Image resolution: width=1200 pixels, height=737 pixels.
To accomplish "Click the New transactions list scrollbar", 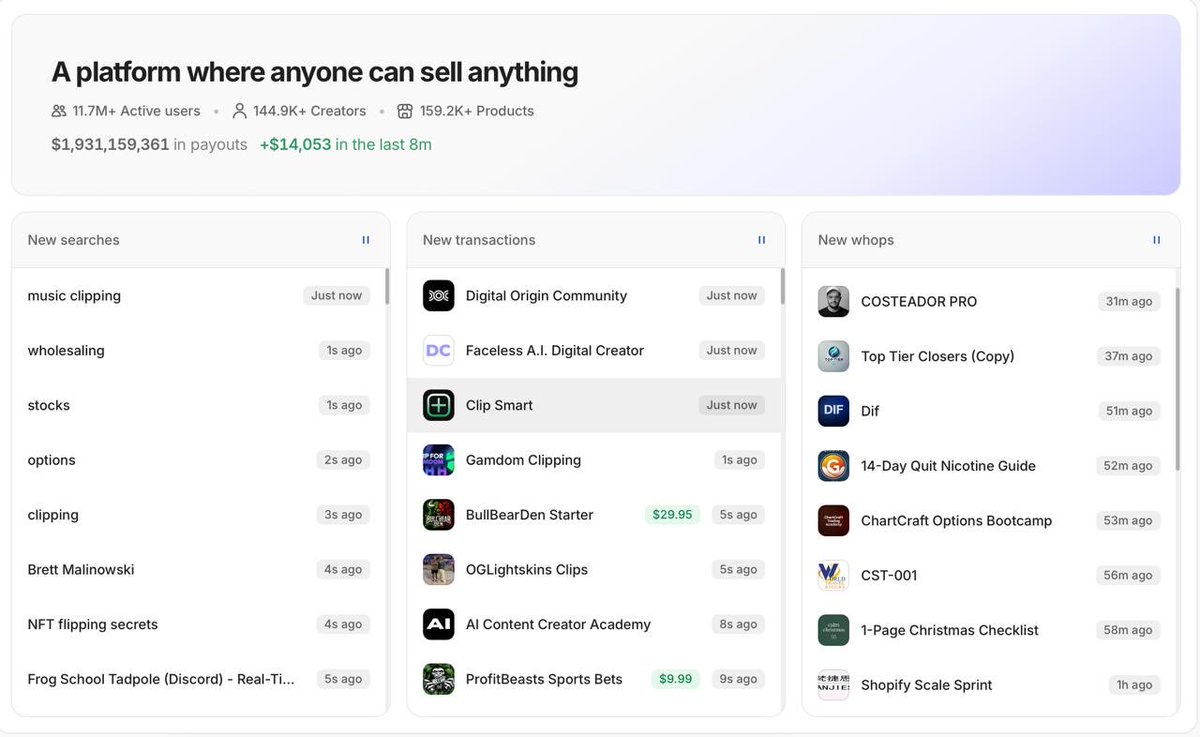I will [782, 286].
